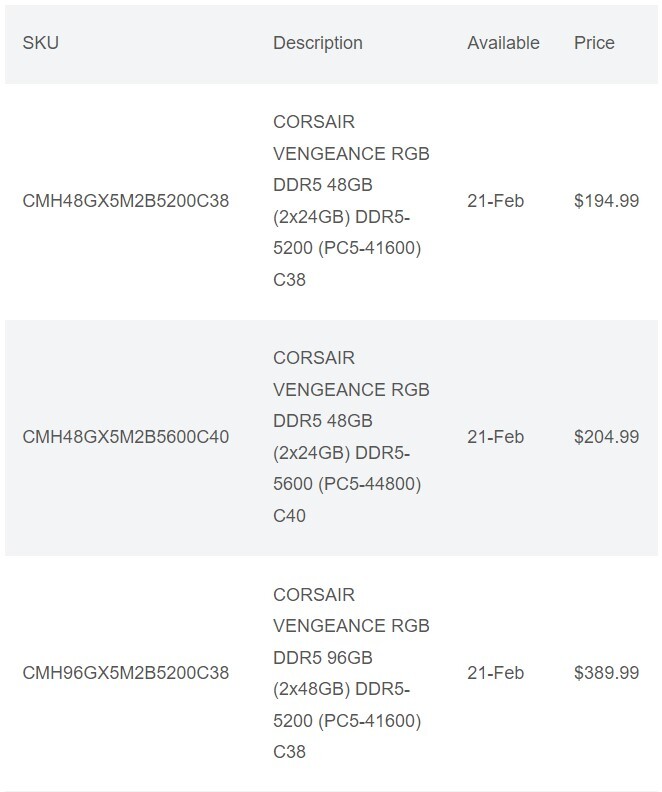Click the 21-Feb date in second row

(x=495, y=437)
